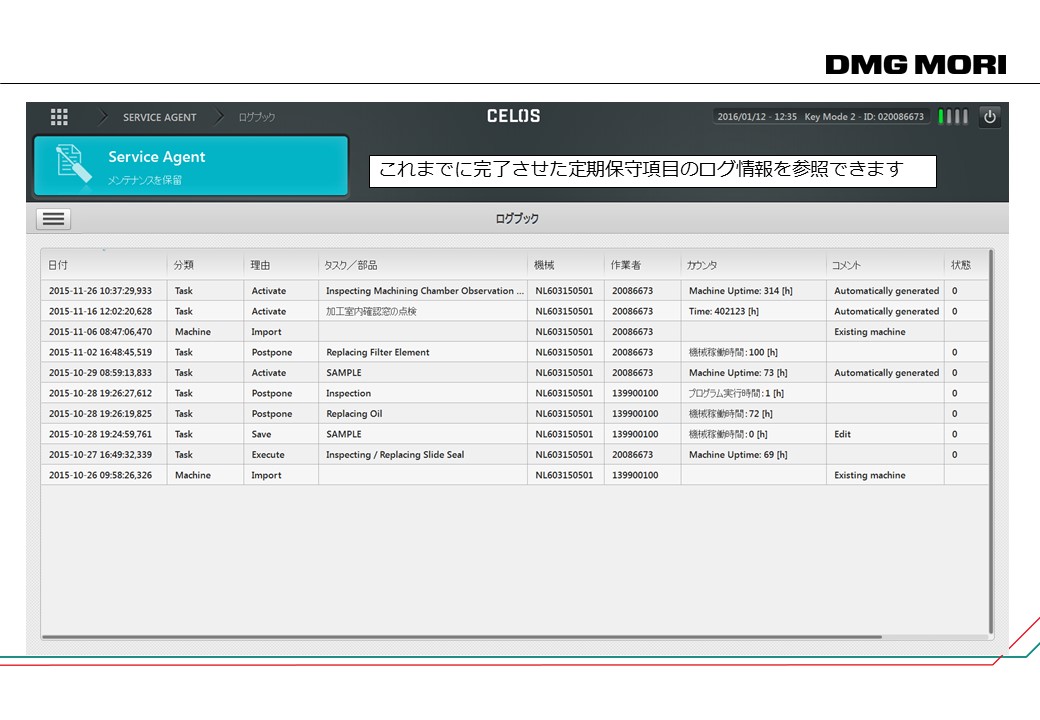Click Machine Uptime: 314 [h] counter cell
The height and width of the screenshot is (720, 1040).
point(753,290)
